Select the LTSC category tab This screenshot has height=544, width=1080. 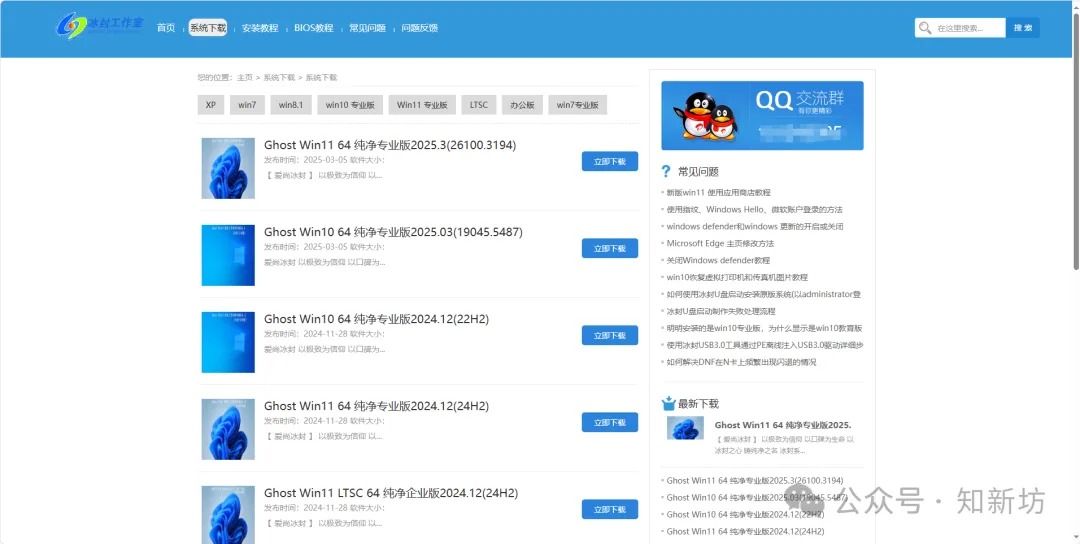tap(479, 105)
